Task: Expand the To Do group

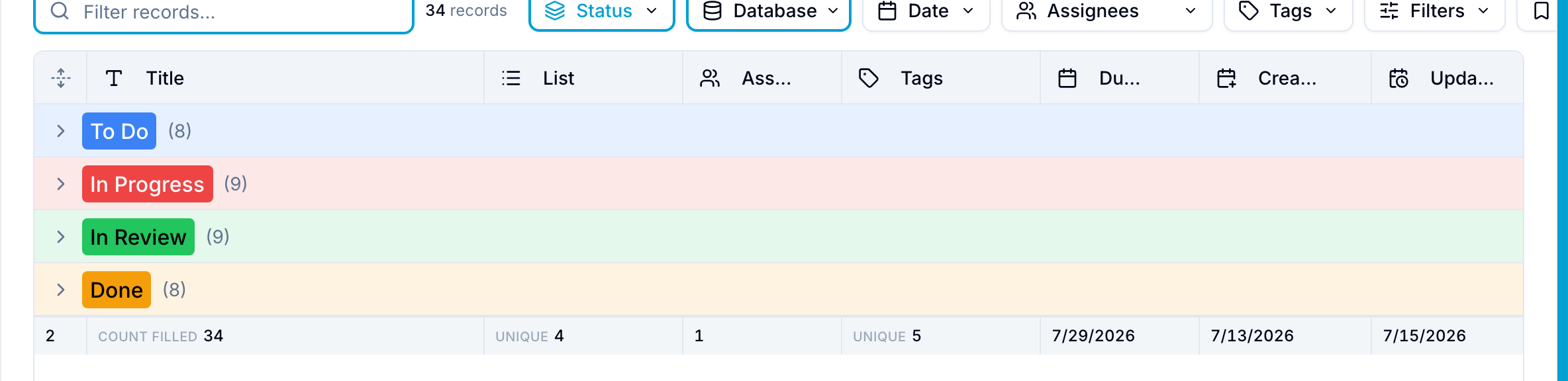Action: click(x=61, y=131)
